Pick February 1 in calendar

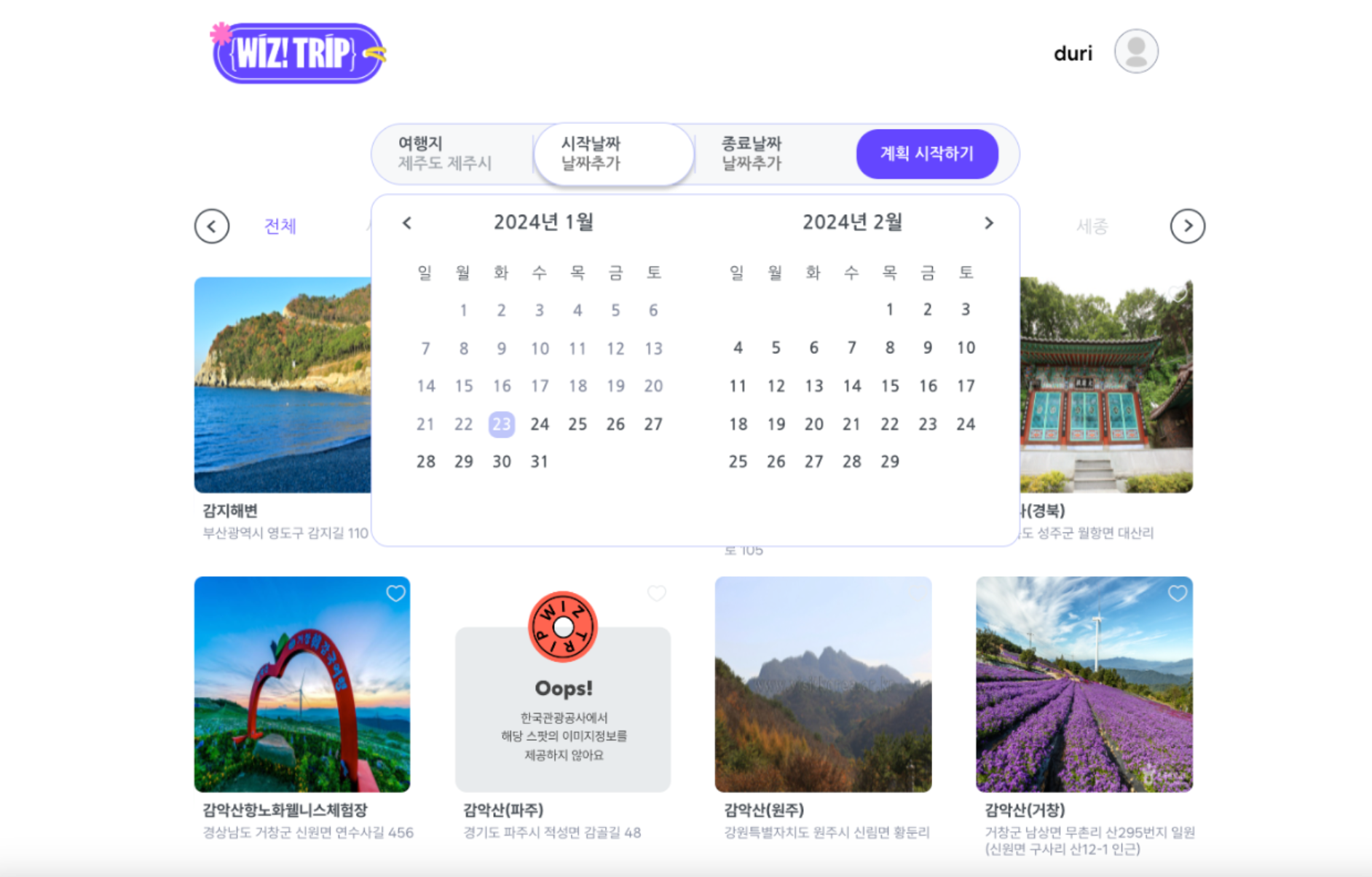point(889,310)
